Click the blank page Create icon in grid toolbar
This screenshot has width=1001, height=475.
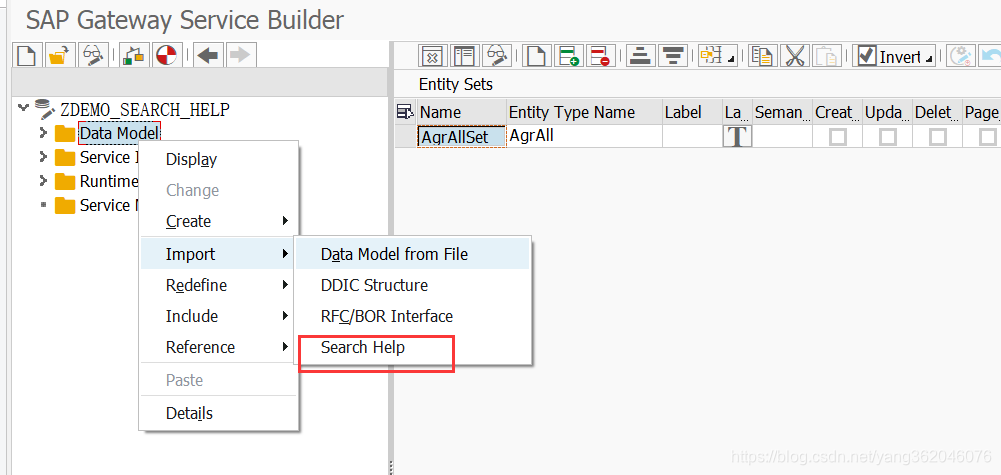(x=536, y=56)
